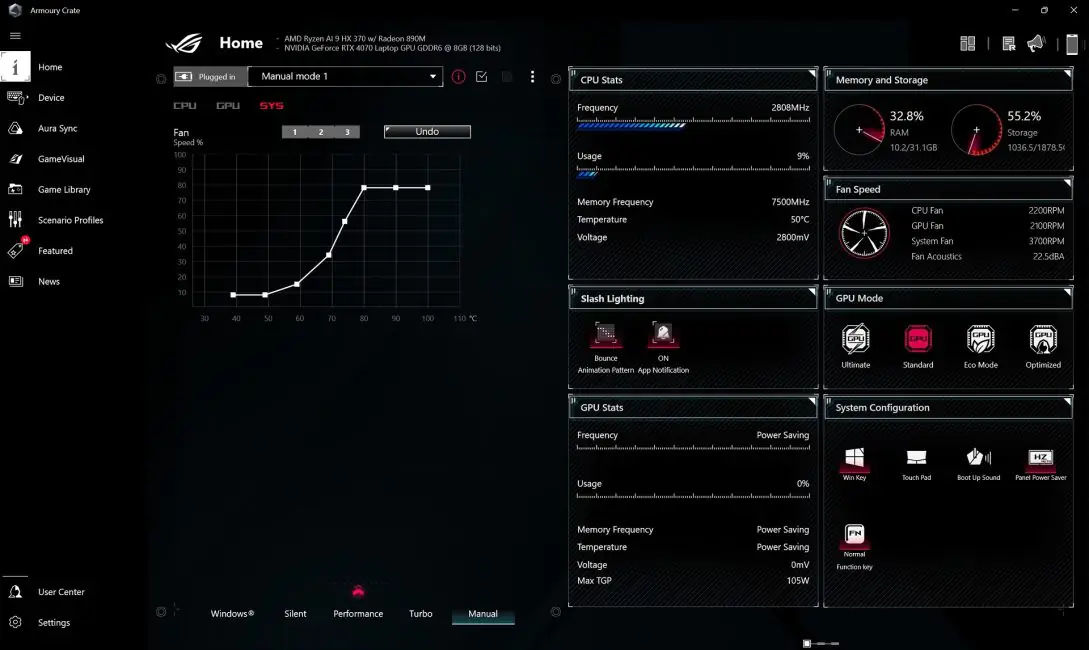Switch to Silent operating mode
Viewport: 1089px width, 650px height.
pos(295,614)
